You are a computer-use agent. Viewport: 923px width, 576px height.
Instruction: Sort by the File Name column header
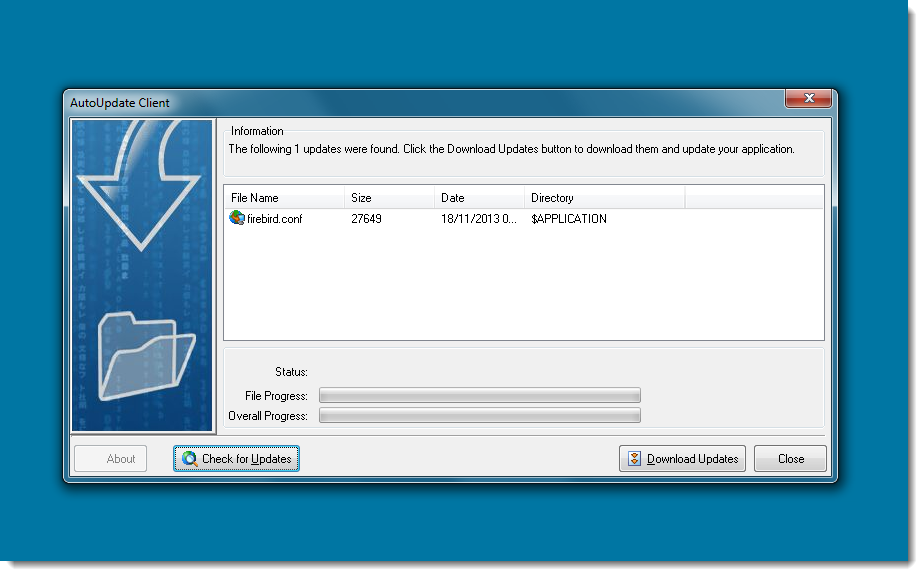point(284,198)
